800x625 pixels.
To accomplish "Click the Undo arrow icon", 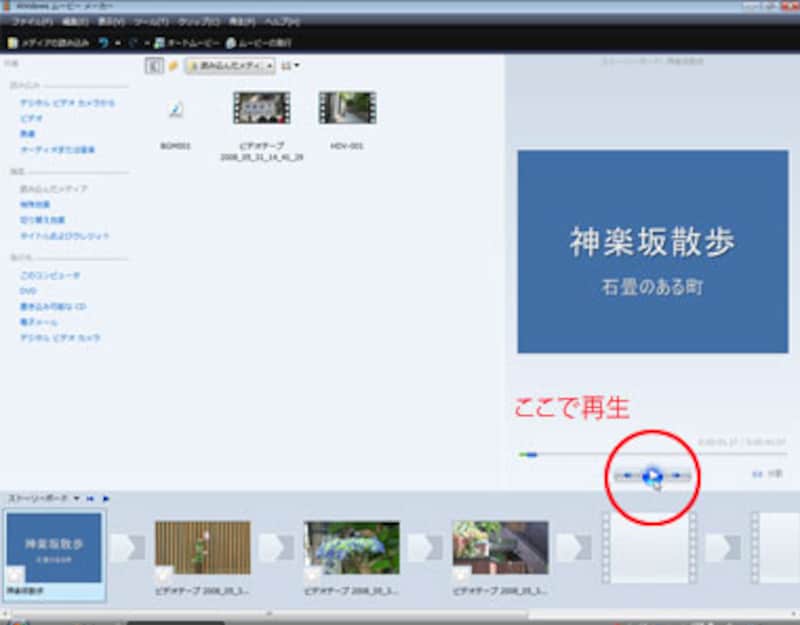I will [x=104, y=43].
